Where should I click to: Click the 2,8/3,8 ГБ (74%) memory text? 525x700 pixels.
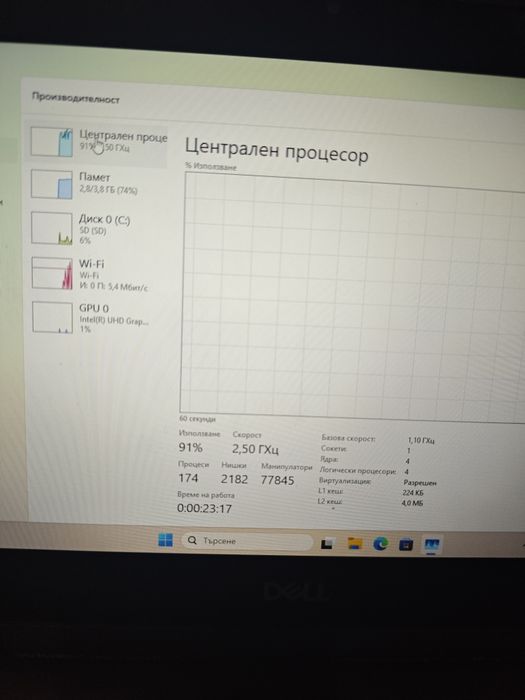(108, 190)
